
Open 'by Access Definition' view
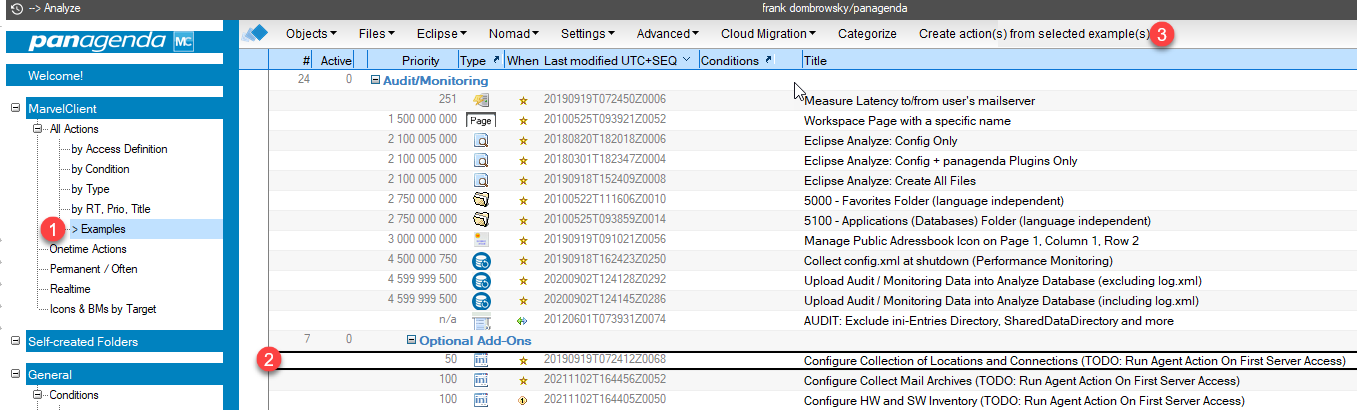120,149
